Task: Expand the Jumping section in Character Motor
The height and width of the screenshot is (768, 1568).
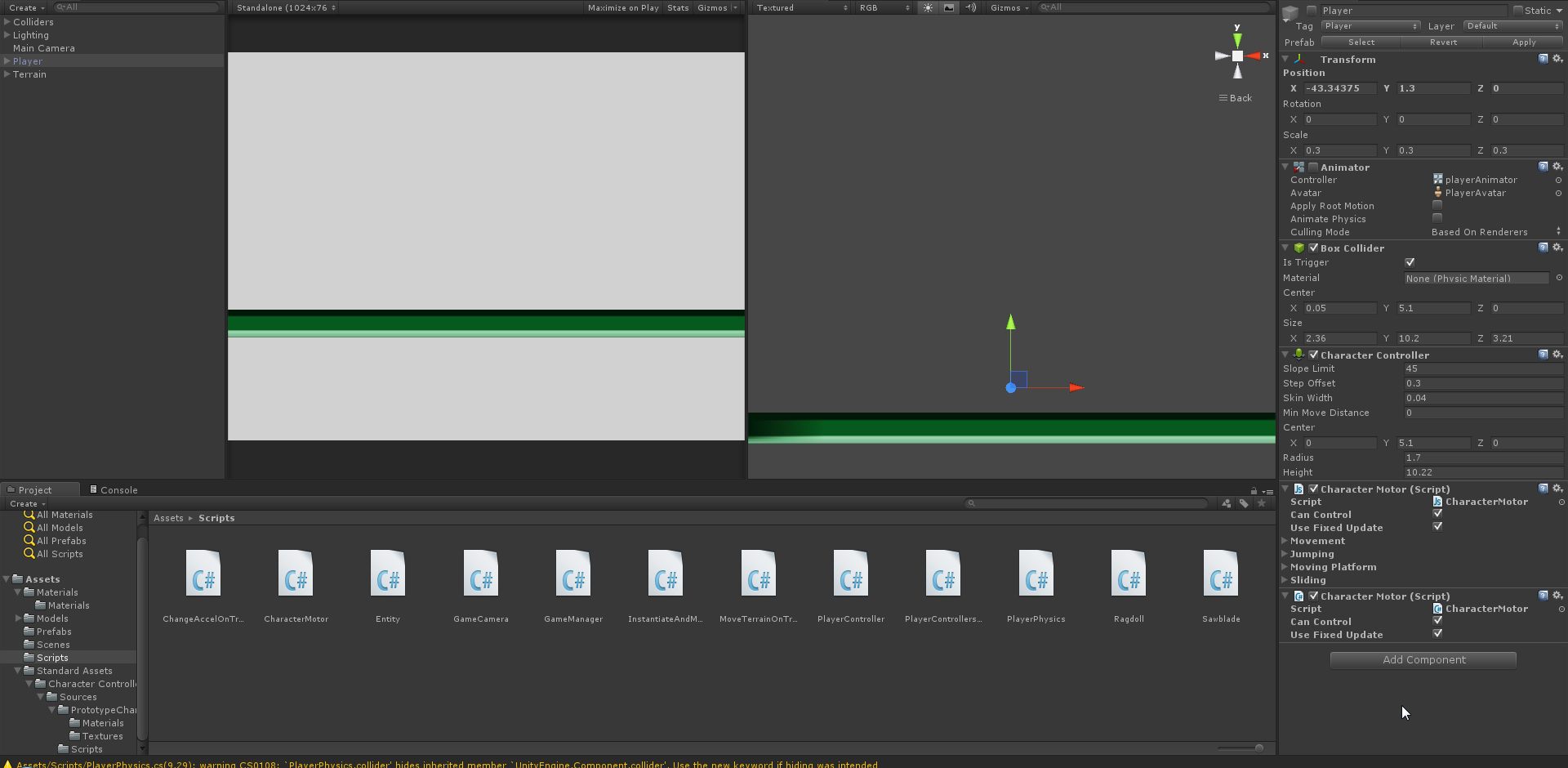Action: (x=1285, y=554)
